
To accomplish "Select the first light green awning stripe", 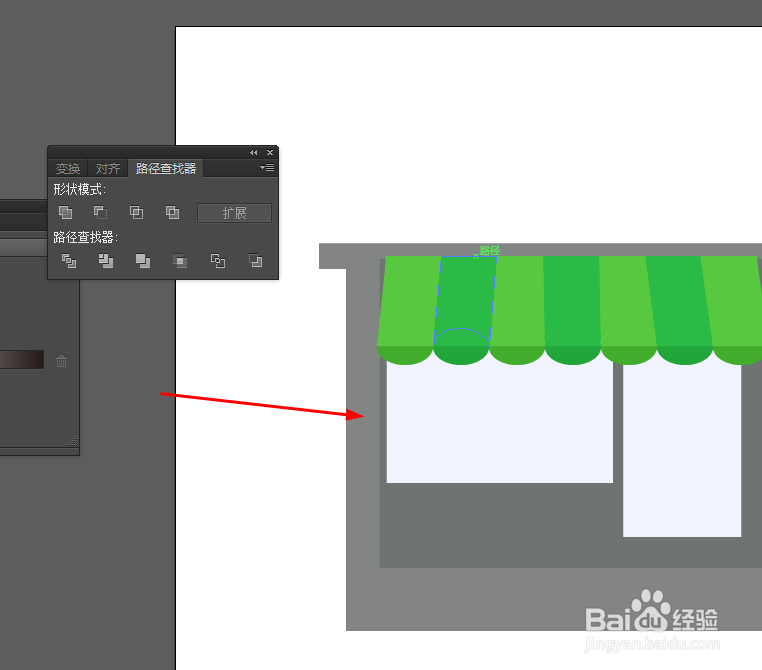I will [409, 300].
